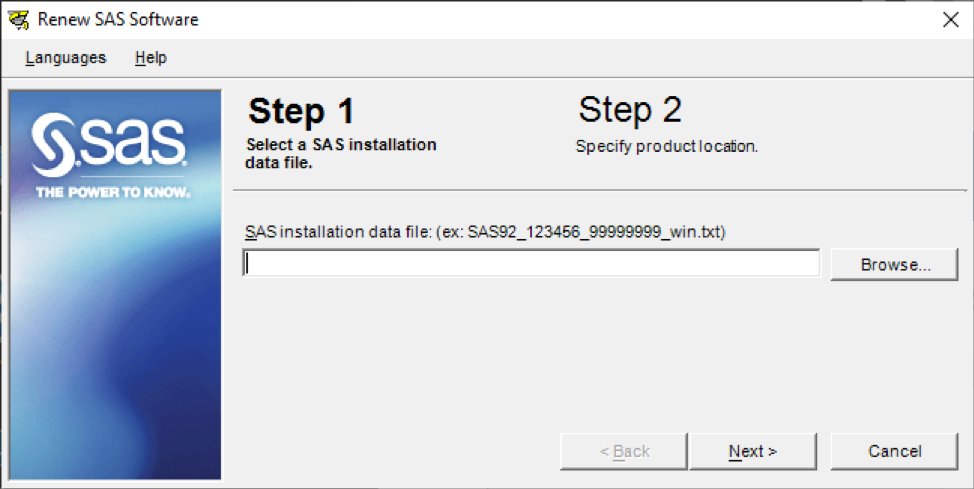Click the example filename SAS92_123456_99999999_win.txt text
Image resolution: width=974 pixels, height=489 pixels.
tap(594, 232)
